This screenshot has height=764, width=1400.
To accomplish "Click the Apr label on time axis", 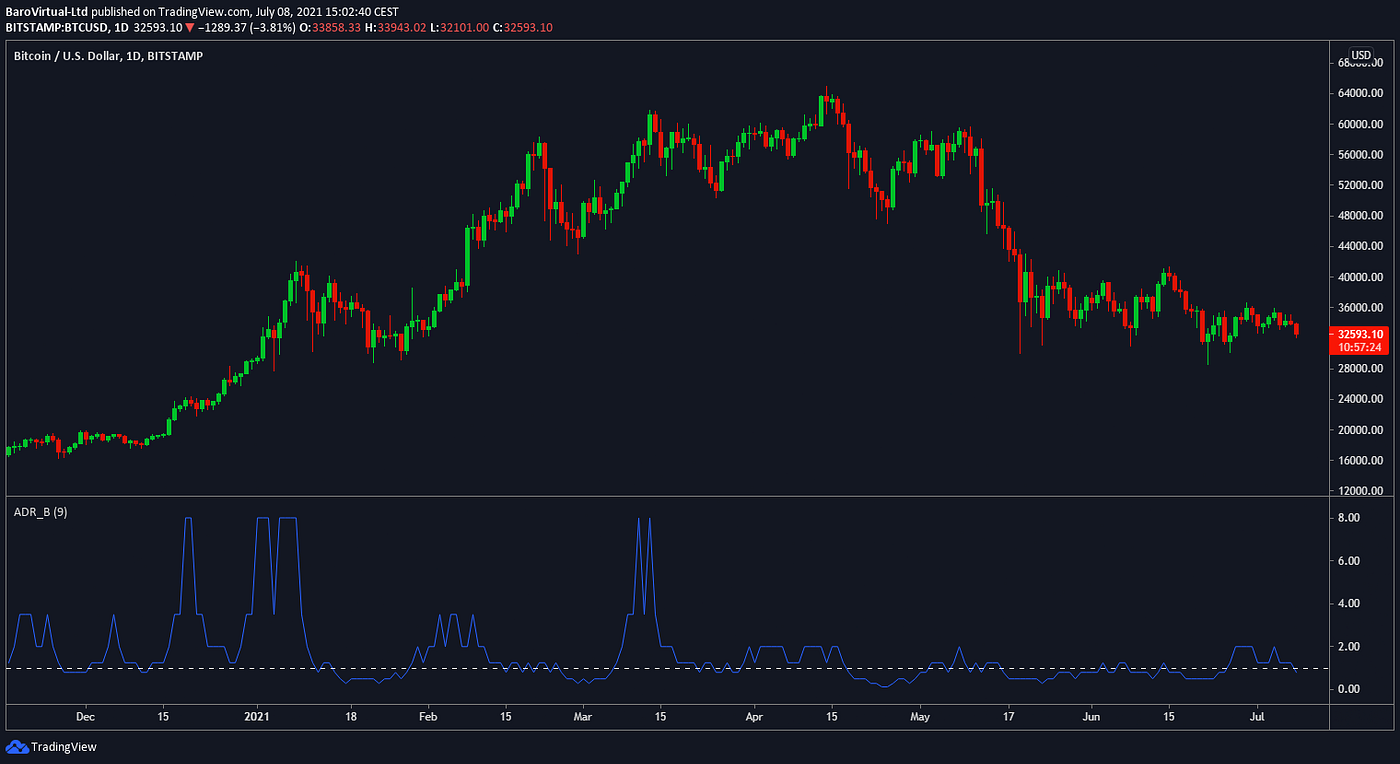I will (755, 717).
